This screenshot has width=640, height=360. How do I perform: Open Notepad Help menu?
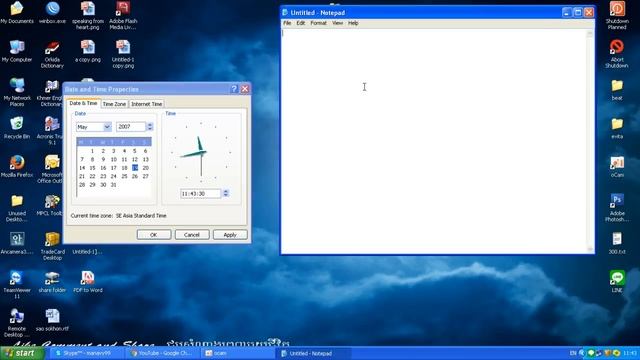pyautogui.click(x=353, y=23)
